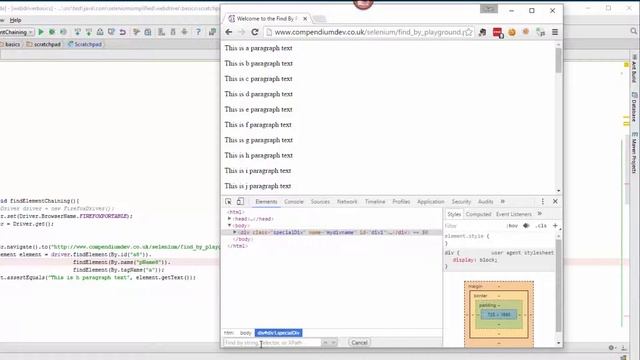This screenshot has height=360, width=640.
Task: Open the Help menu in IntelliJ
Action: (15, 20)
